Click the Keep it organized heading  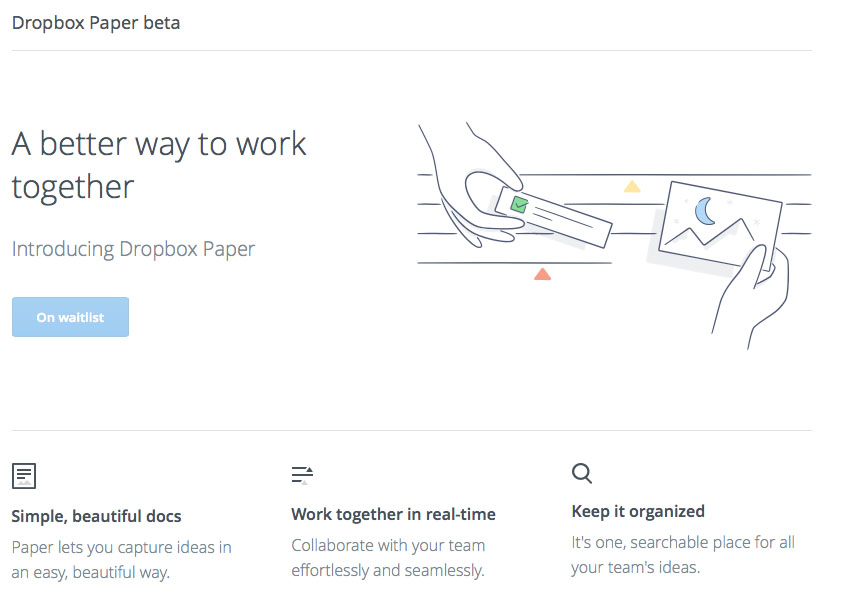(x=638, y=511)
